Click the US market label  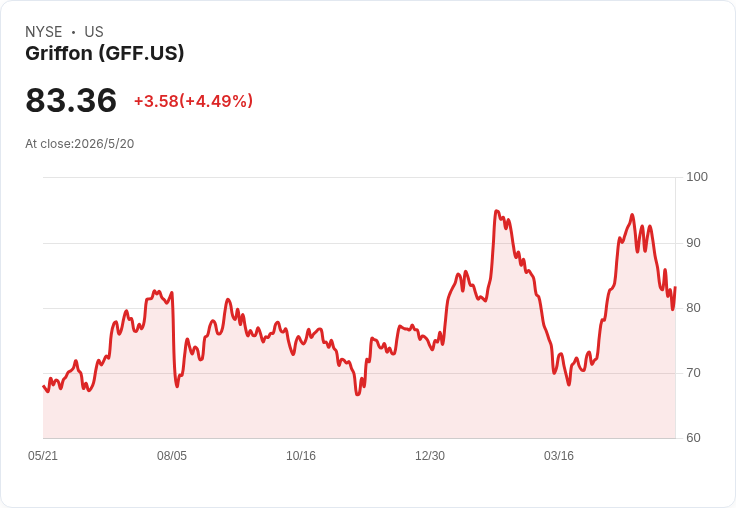[94, 32]
